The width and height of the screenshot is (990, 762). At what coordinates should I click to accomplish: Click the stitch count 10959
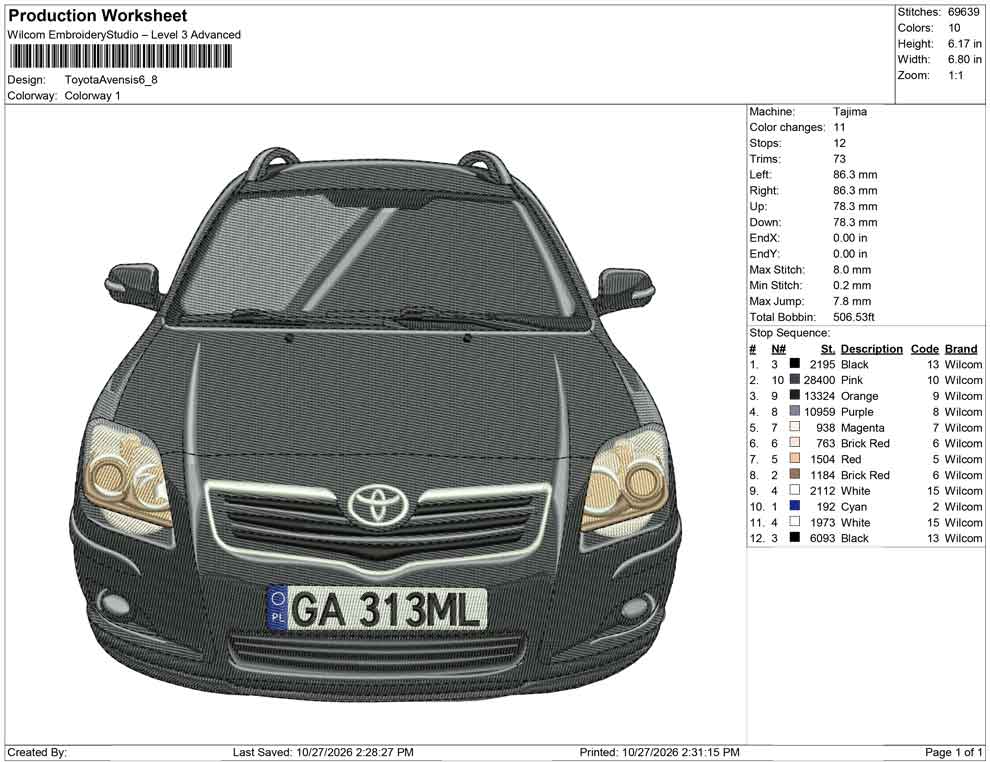pos(819,412)
